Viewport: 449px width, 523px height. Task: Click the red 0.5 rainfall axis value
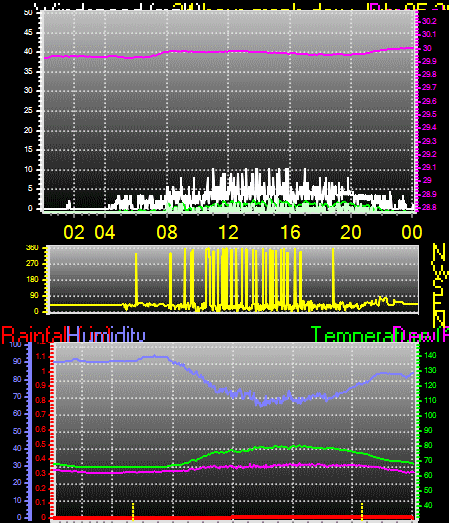click(x=40, y=444)
